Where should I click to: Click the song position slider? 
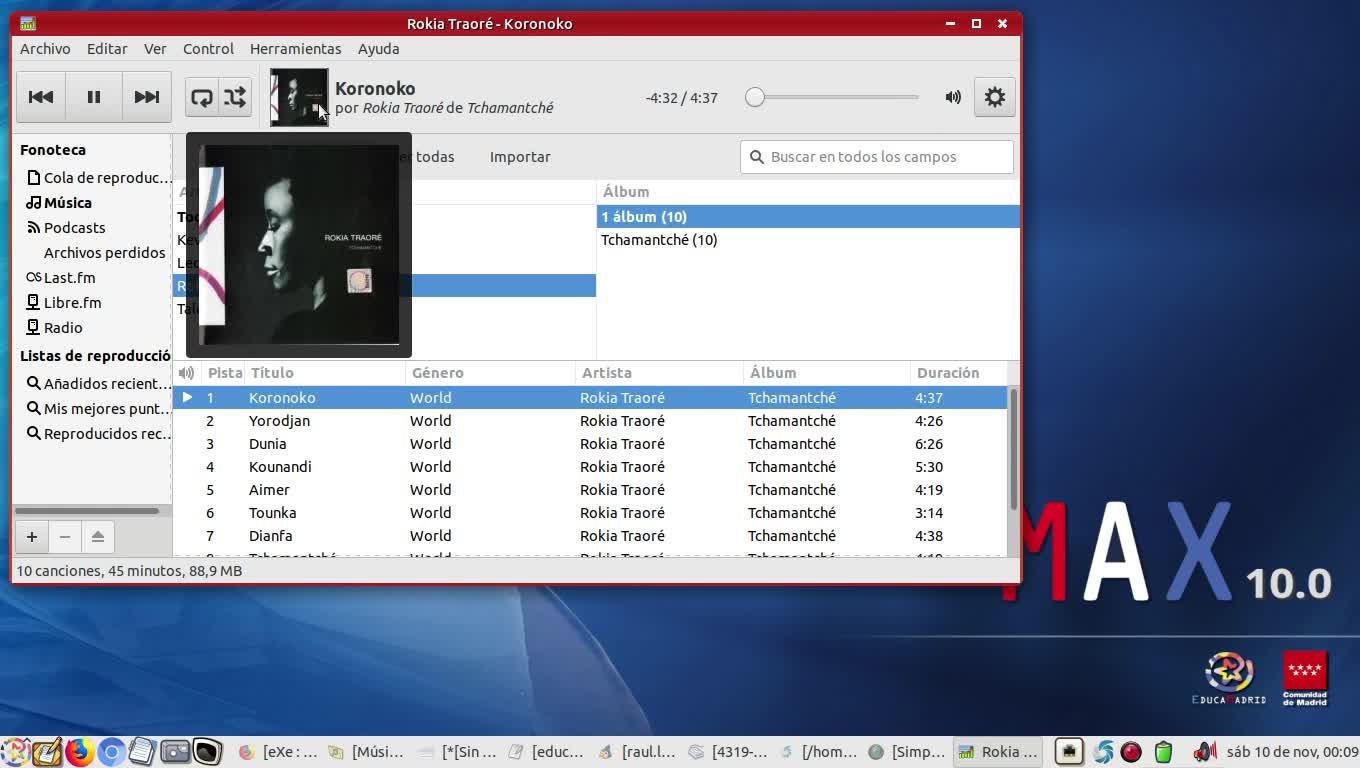835,97
